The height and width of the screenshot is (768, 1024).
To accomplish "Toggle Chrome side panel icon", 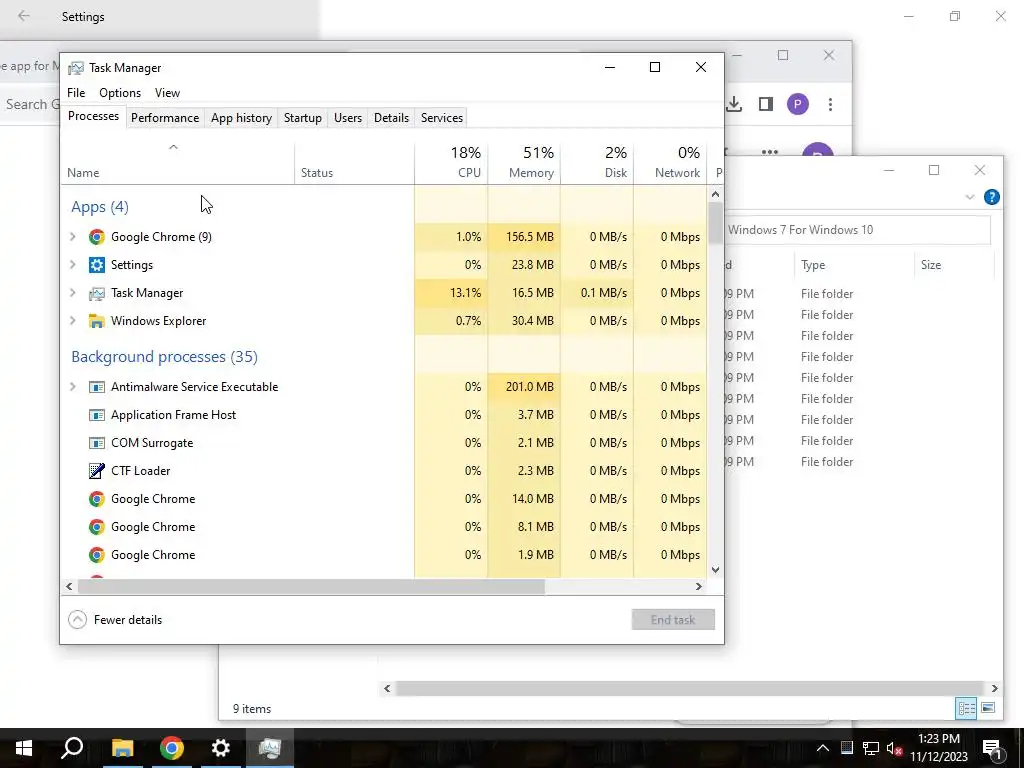I will [766, 104].
